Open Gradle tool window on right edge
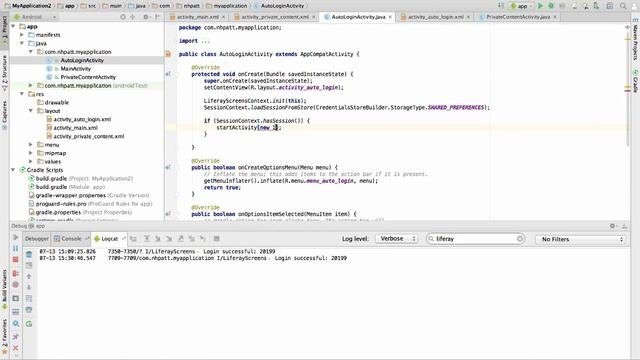Viewport: 640px width, 360px height. [636, 81]
